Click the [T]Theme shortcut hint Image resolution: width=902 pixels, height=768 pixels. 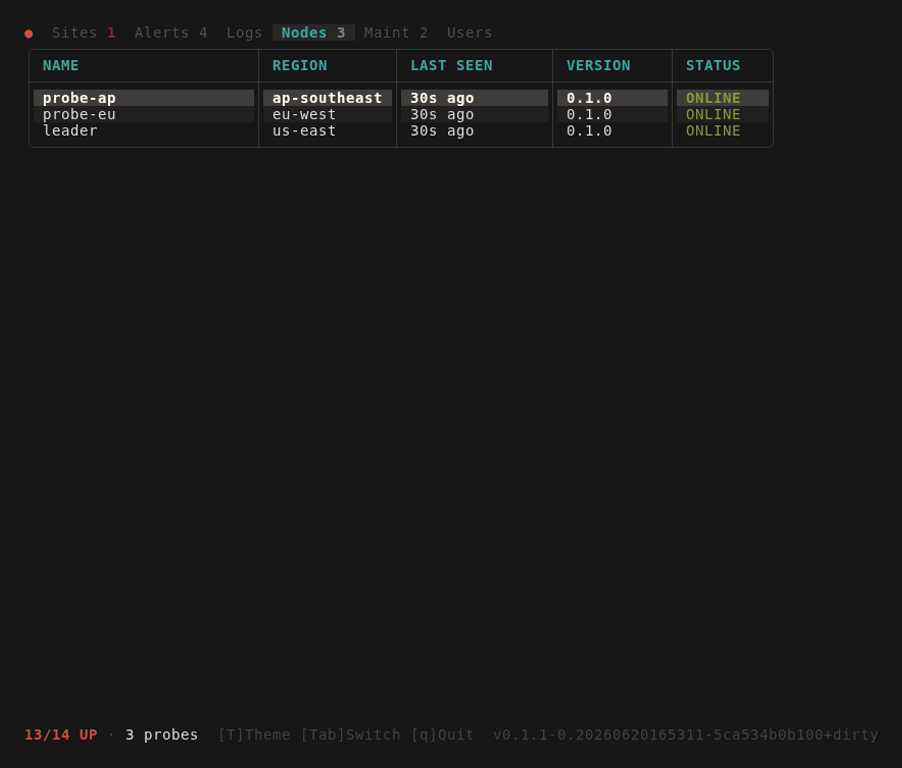(254, 735)
